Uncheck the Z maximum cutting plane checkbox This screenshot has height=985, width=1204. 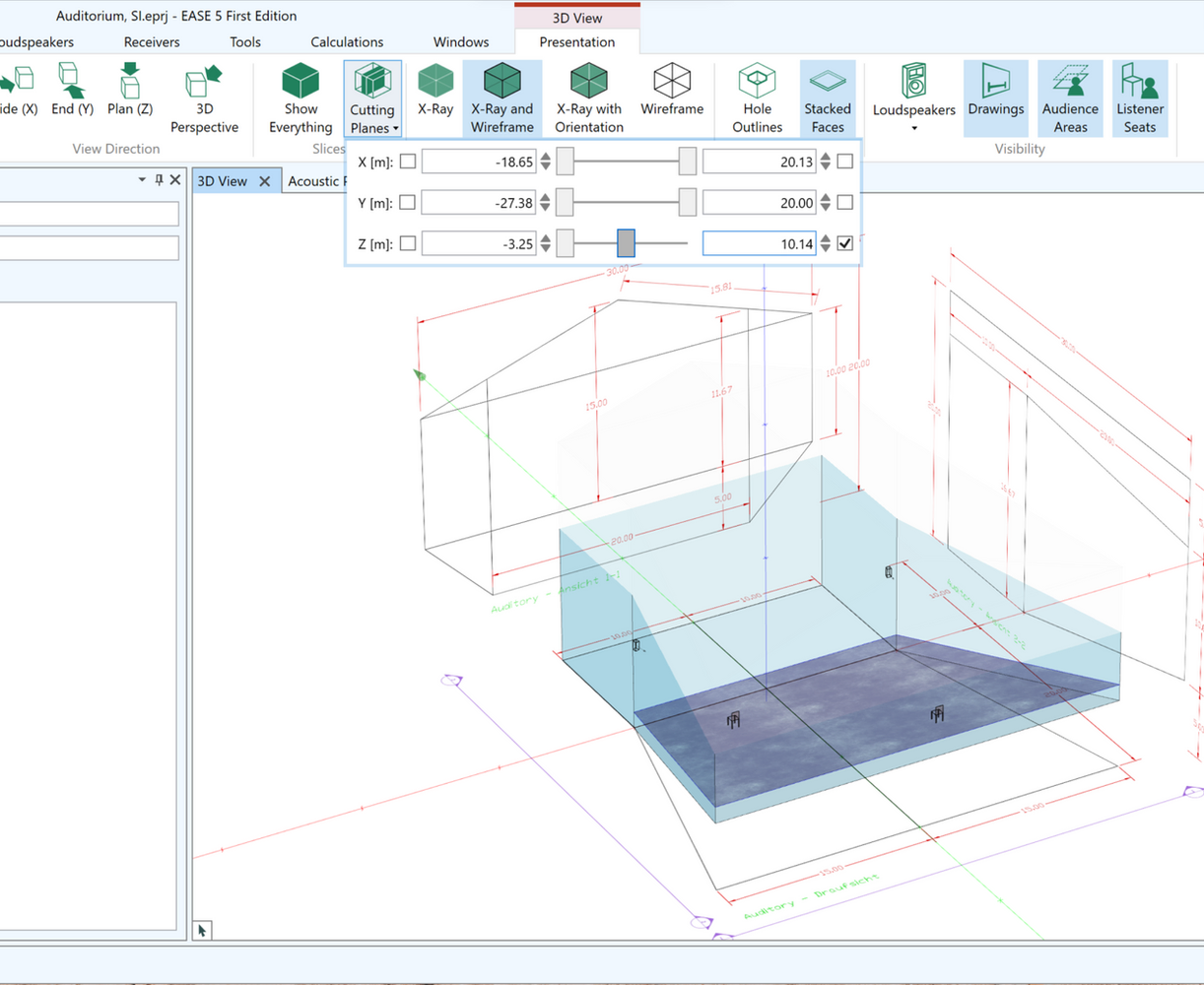(x=844, y=243)
